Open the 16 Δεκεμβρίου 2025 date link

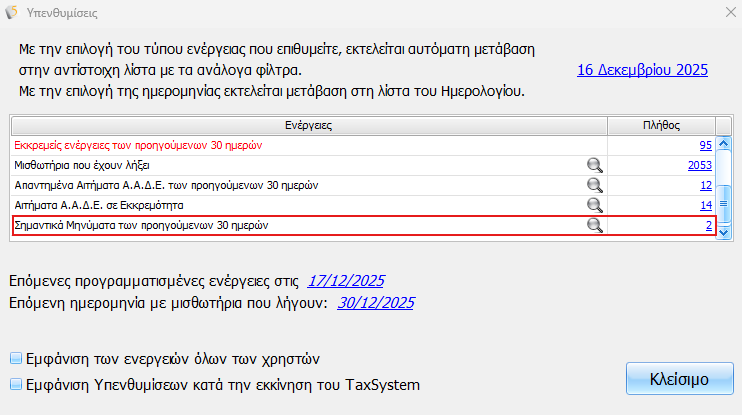(642, 70)
